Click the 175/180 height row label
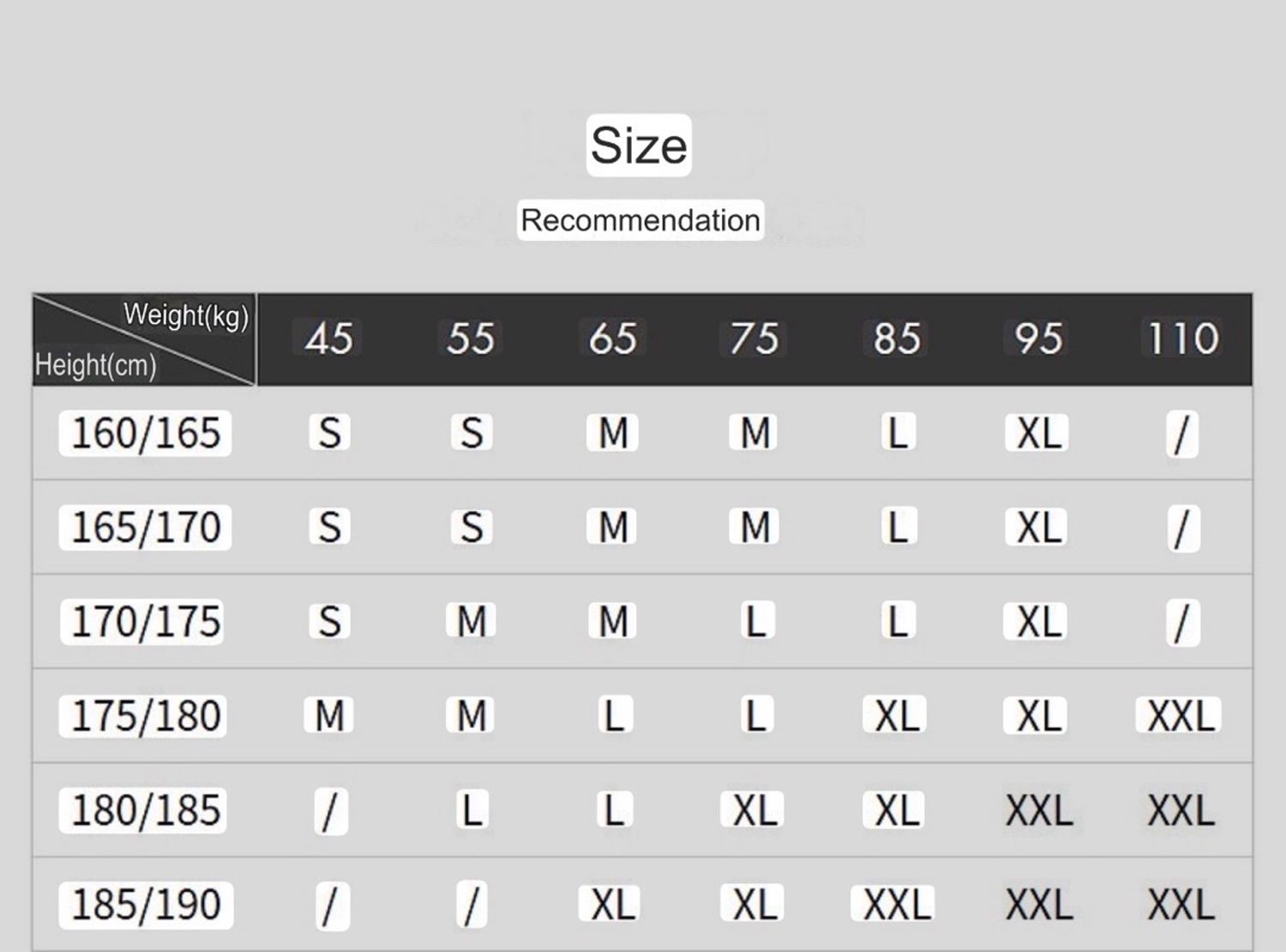 (146, 715)
